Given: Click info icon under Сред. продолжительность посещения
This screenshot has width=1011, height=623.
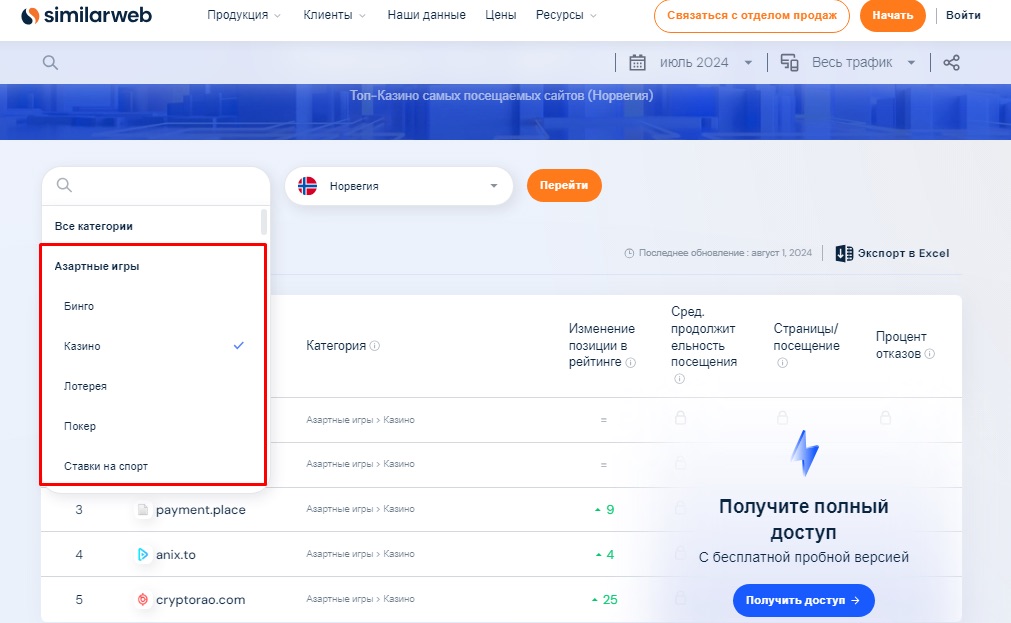Looking at the screenshot, I should click(679, 379).
